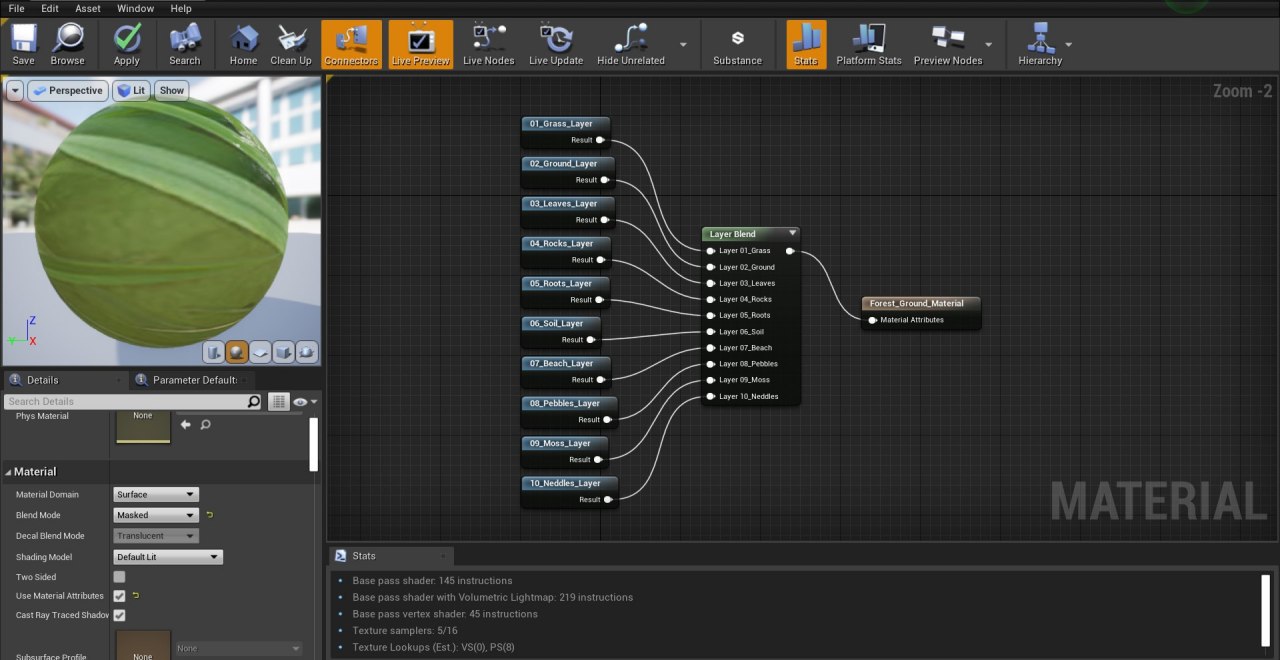Screen dimensions: 1280x660
Task: Toggle Live Update in the toolbar
Action: click(556, 44)
